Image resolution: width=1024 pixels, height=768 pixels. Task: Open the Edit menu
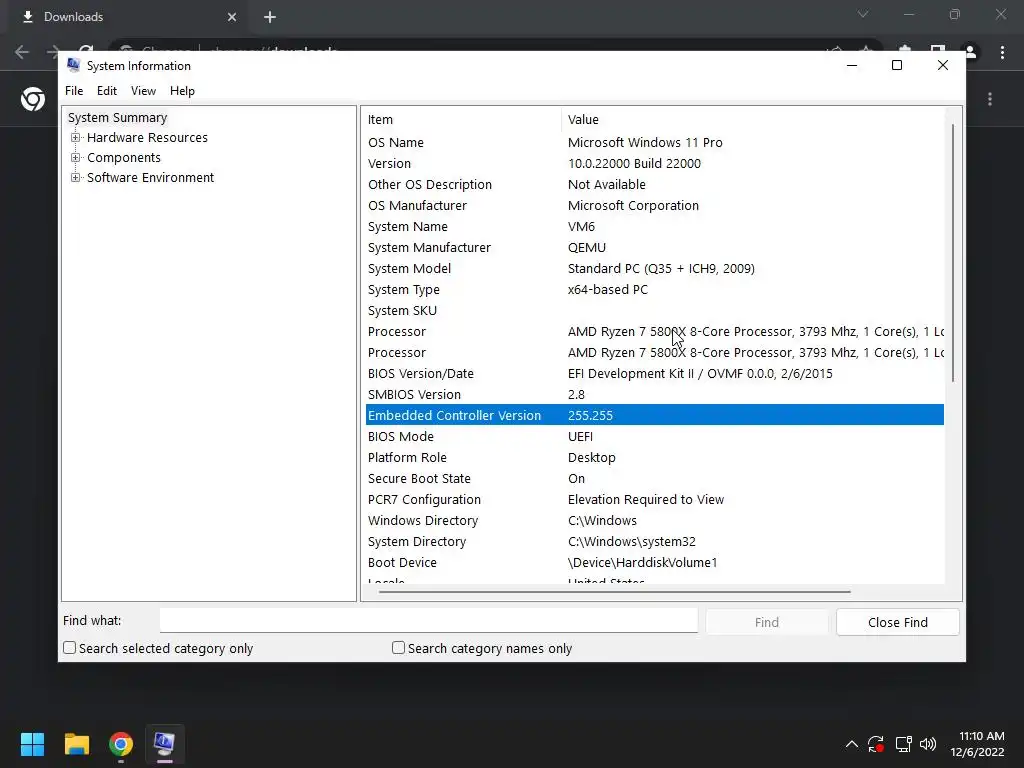[x=106, y=91]
